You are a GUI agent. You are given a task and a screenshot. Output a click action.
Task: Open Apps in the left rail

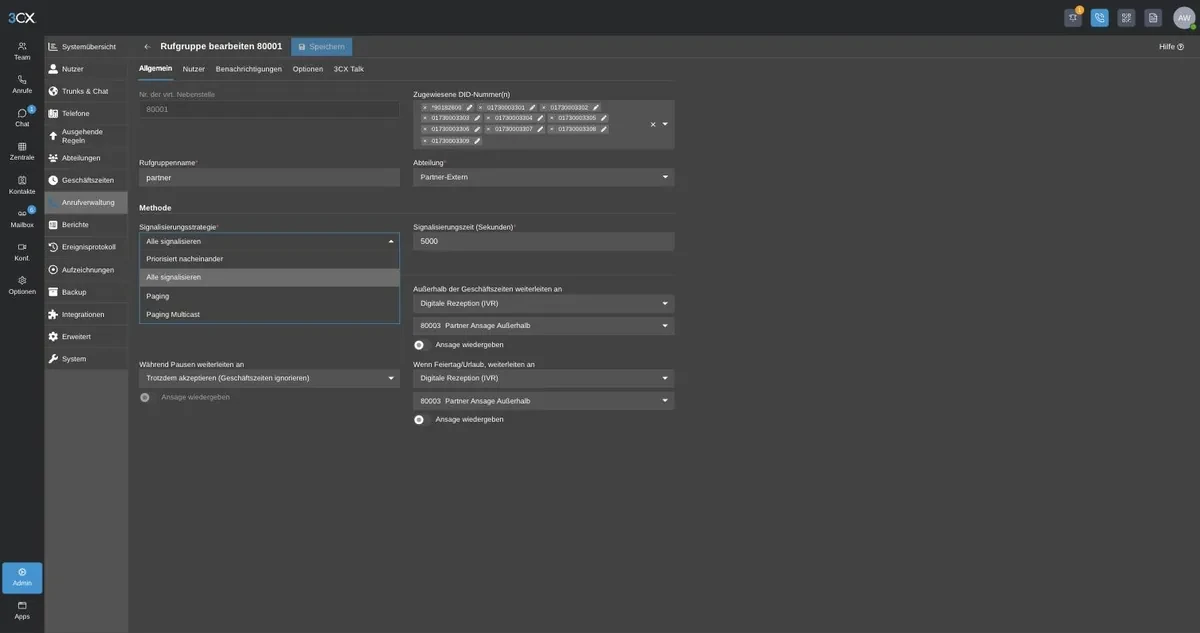point(22,610)
